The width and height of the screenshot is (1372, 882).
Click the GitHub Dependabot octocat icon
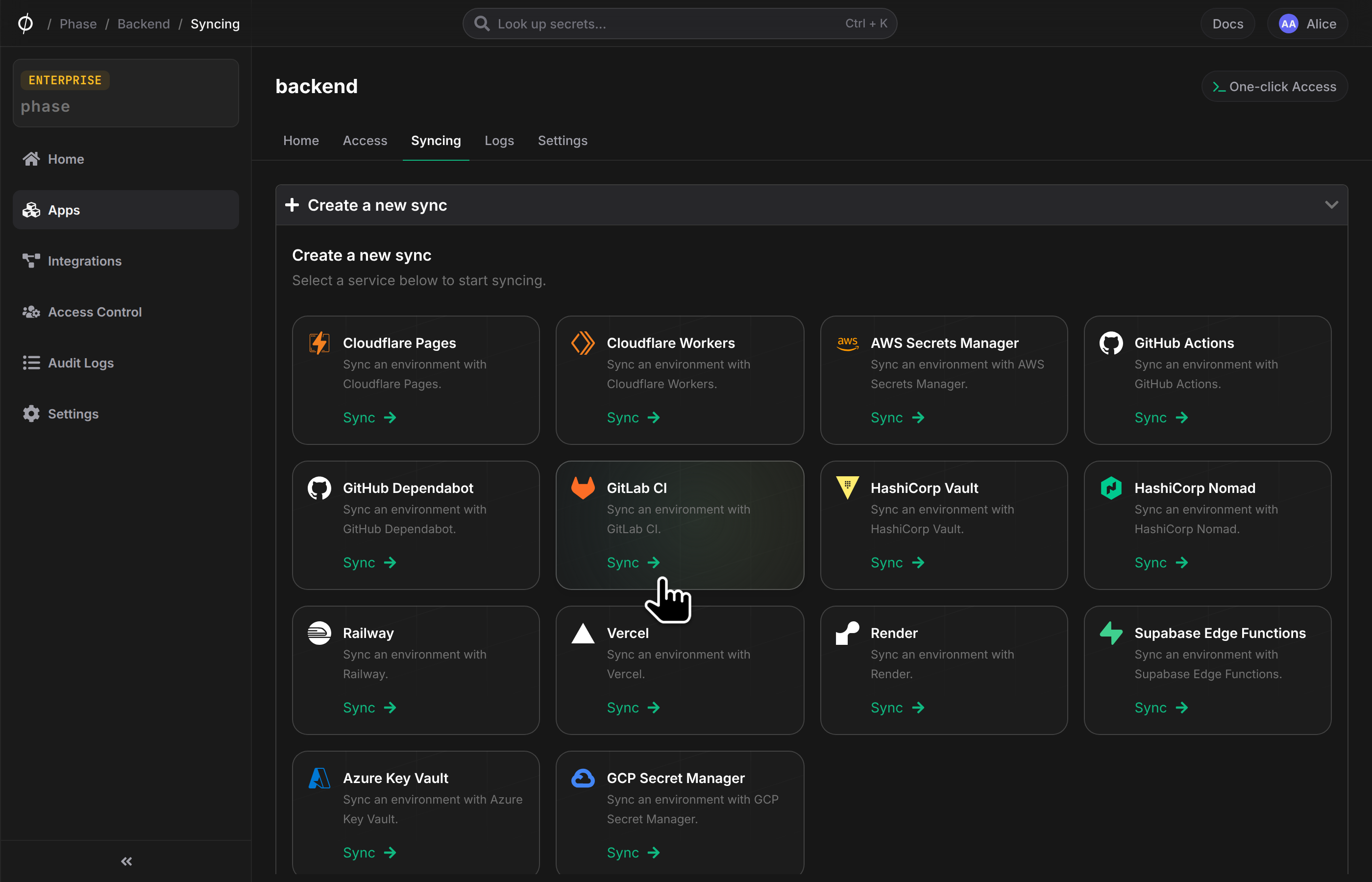pyautogui.click(x=319, y=488)
